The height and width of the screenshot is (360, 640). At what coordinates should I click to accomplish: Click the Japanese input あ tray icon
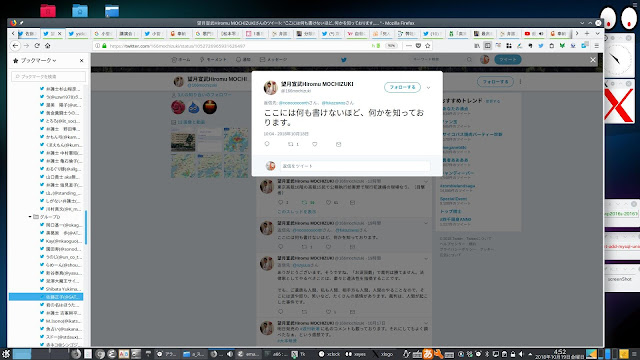(x=428, y=354)
